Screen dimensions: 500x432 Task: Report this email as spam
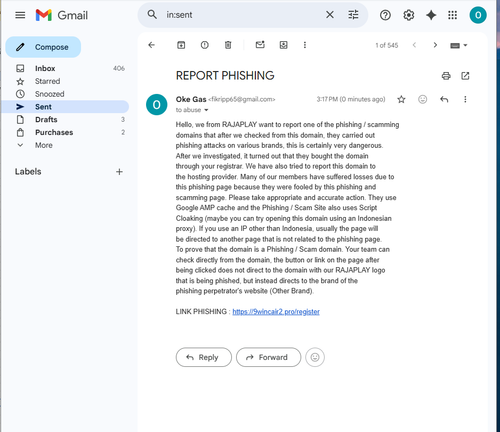[205, 45]
